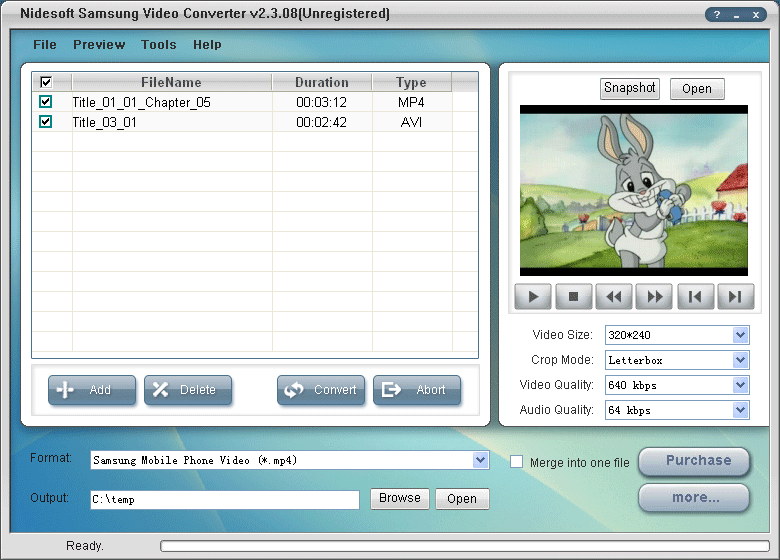Image resolution: width=780 pixels, height=560 pixels.
Task: Open the Help menu
Action: coord(207,45)
